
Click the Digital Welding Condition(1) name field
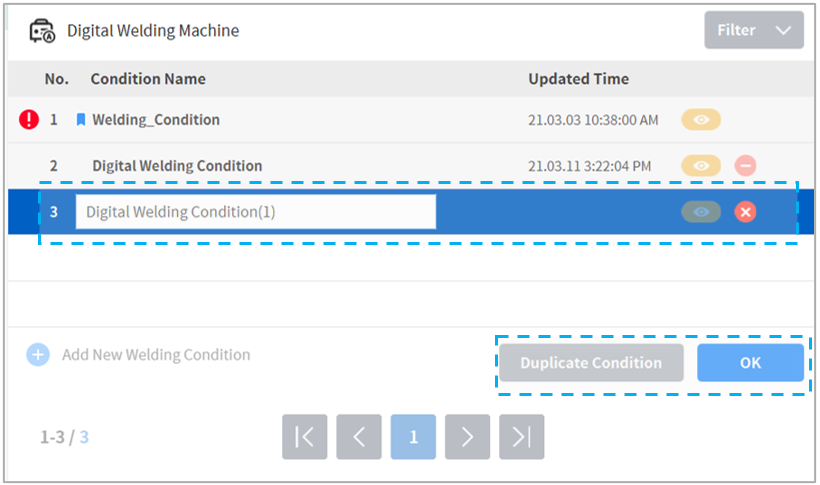point(255,212)
